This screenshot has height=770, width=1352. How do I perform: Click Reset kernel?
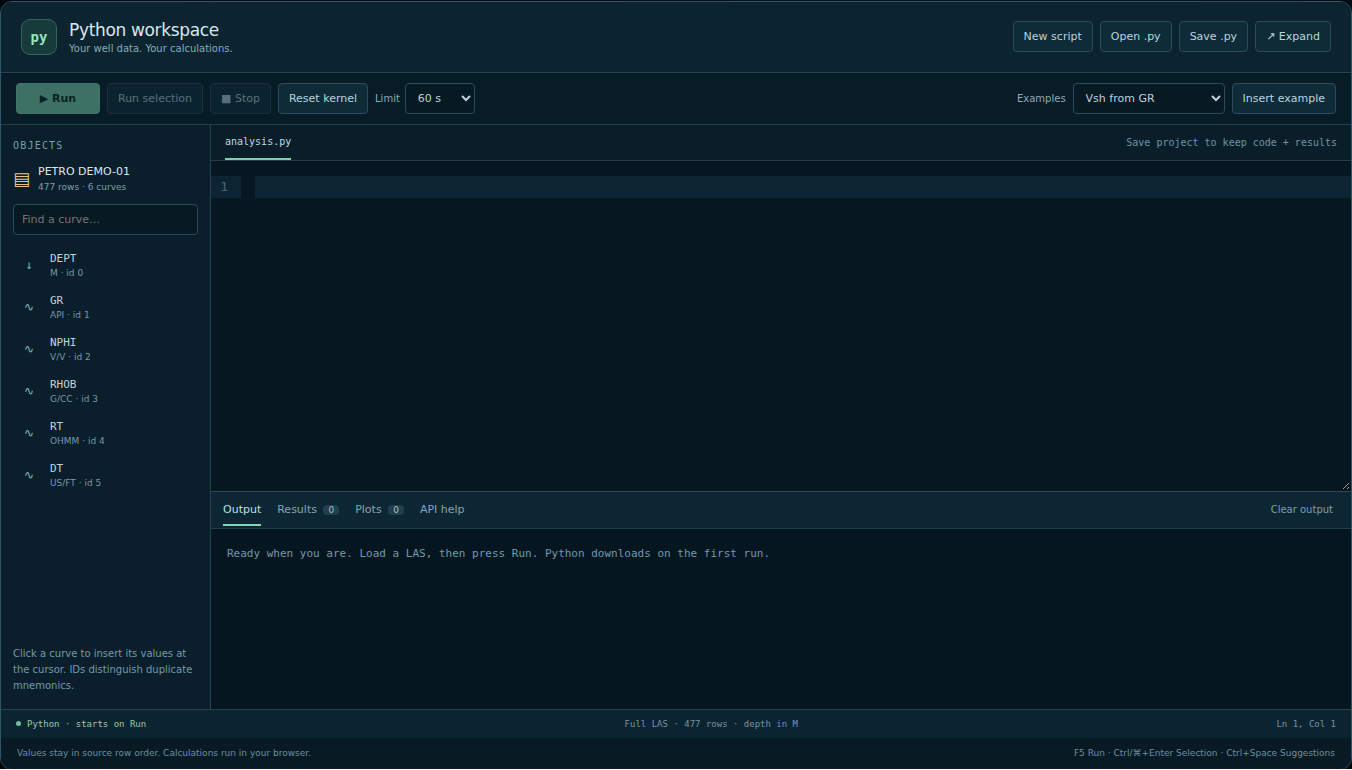pyautogui.click(x=323, y=98)
